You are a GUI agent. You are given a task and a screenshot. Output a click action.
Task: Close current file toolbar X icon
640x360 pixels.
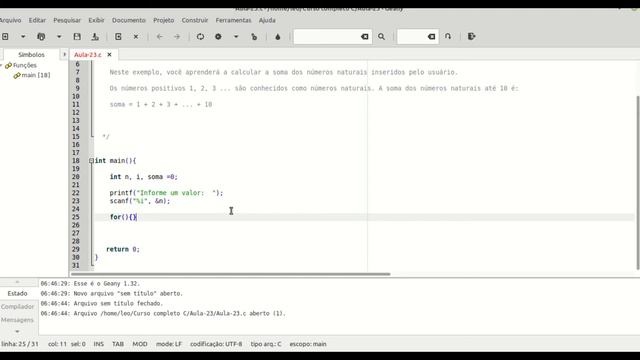pyautogui.click(x=136, y=37)
